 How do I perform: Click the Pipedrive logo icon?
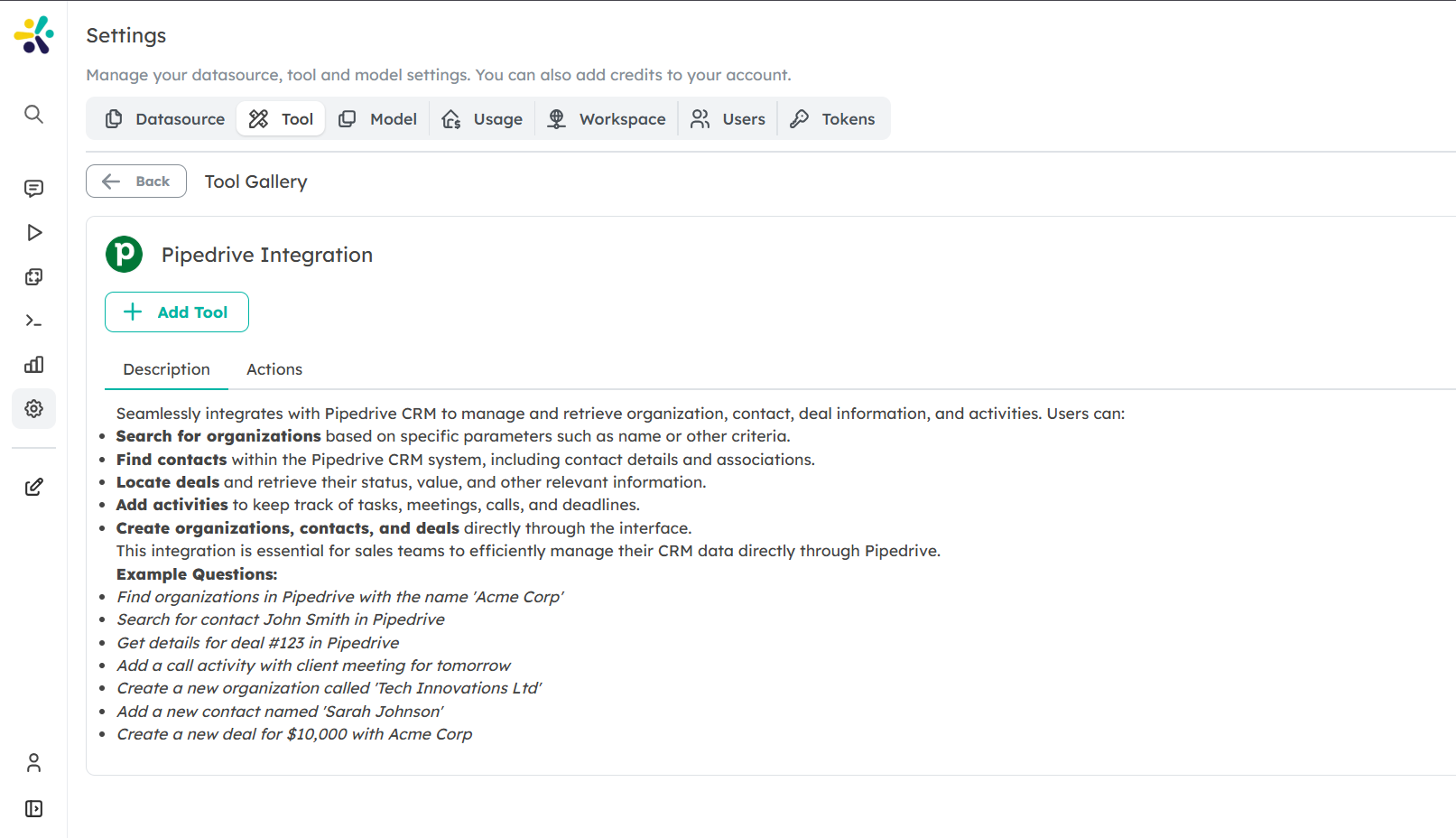click(125, 255)
